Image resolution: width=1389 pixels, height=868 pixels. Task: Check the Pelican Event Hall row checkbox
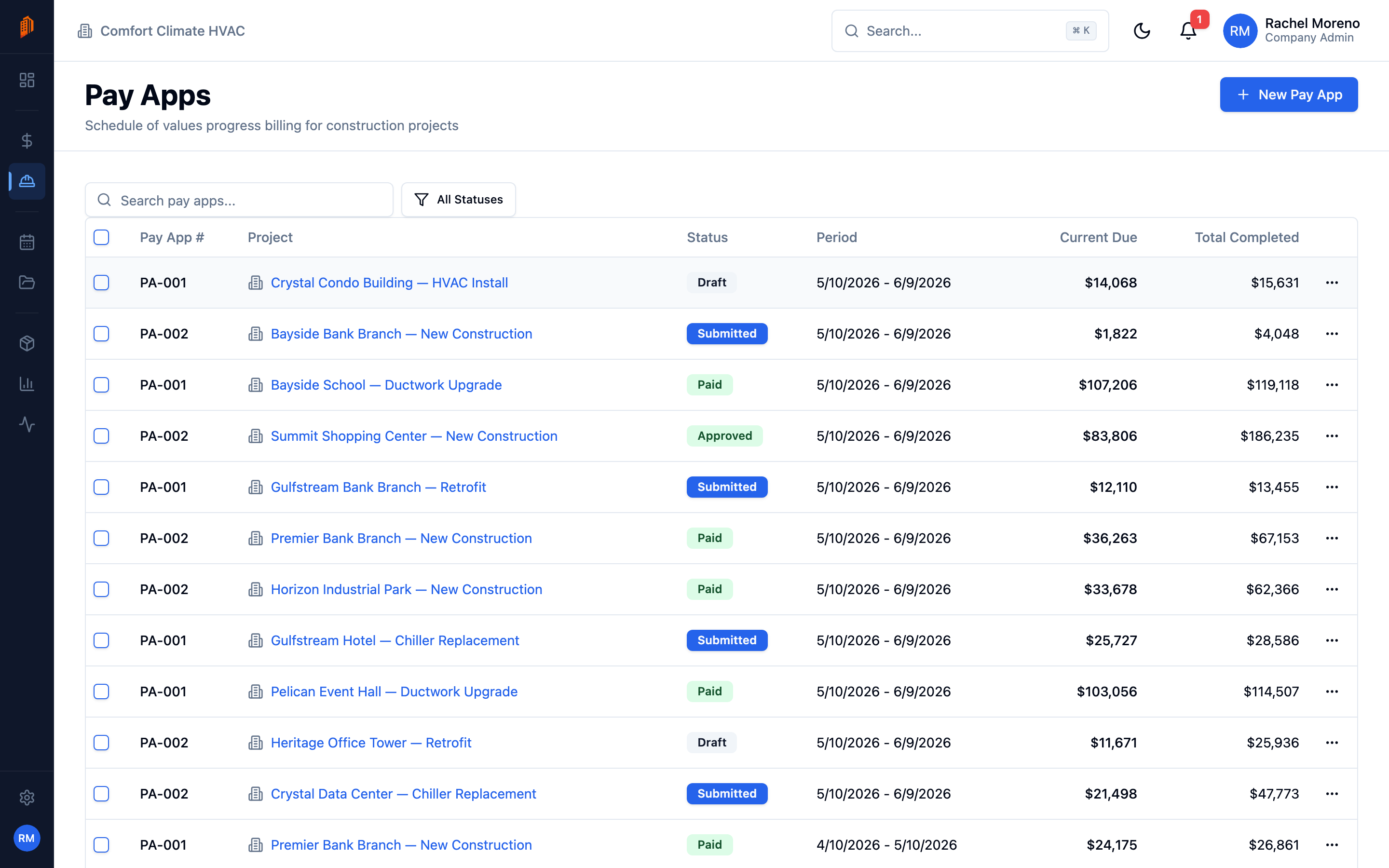coord(102,691)
